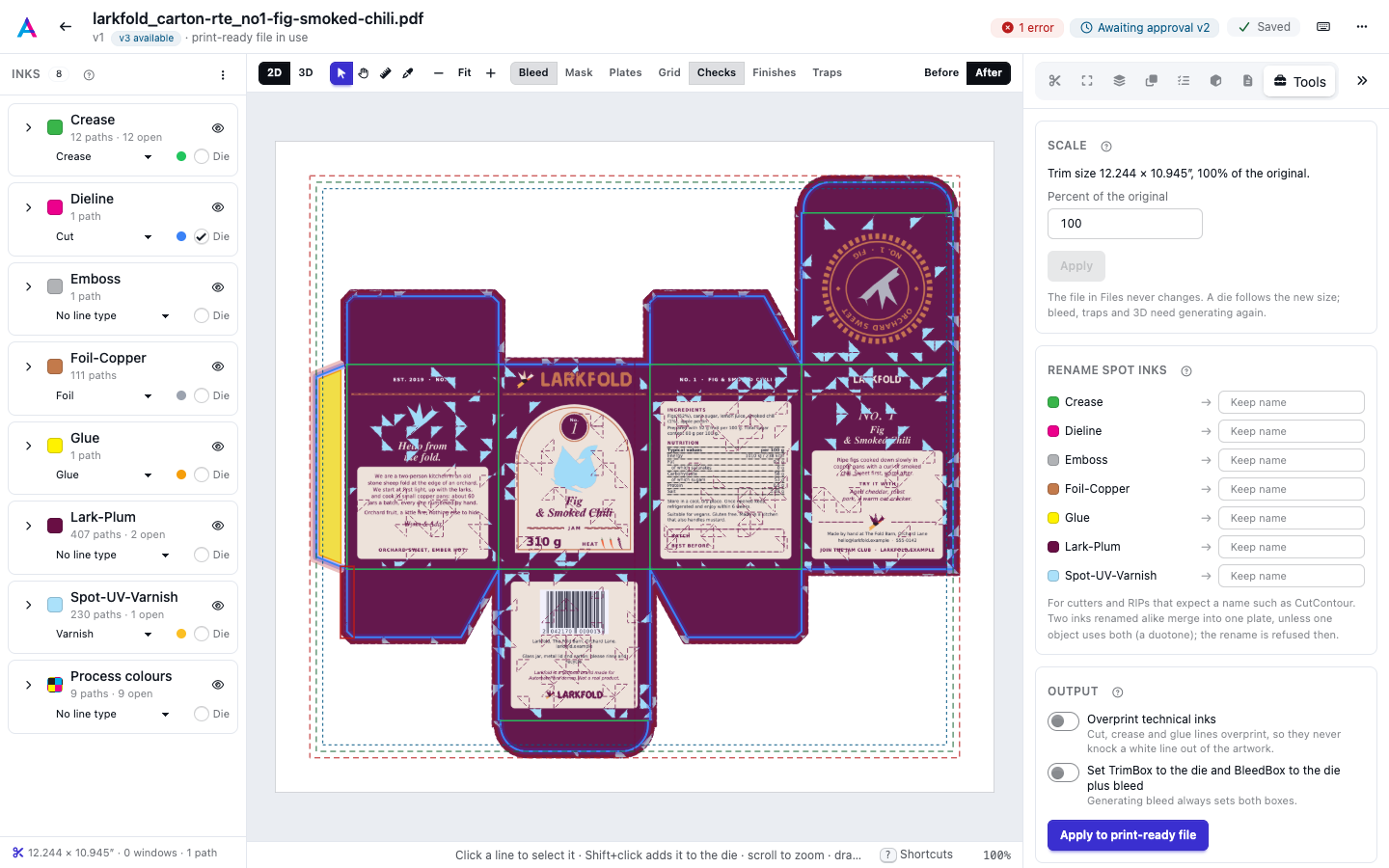Uncheck Die for the Dieline ink

pos(202,236)
